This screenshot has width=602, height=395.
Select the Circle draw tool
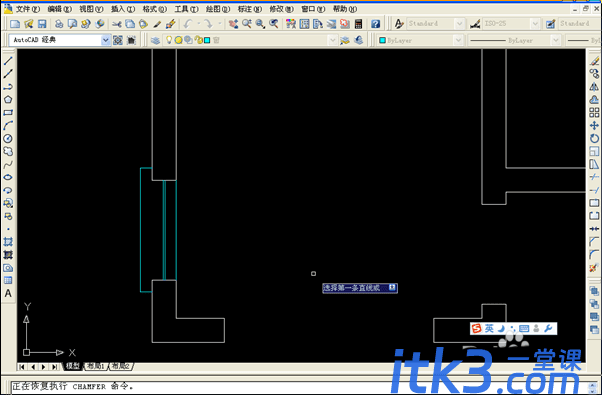8,139
